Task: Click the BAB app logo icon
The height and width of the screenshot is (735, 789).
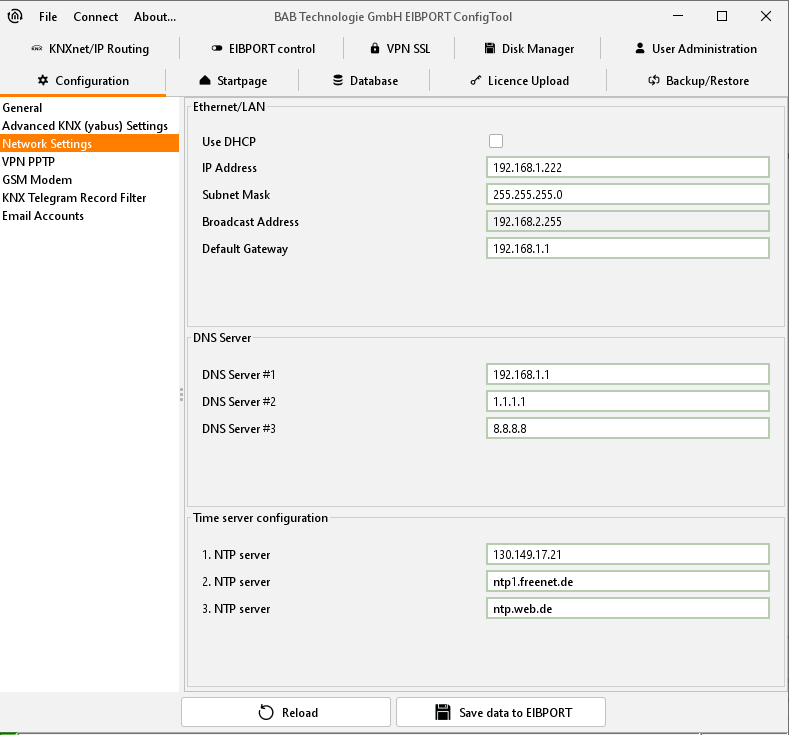Action: tap(16, 16)
